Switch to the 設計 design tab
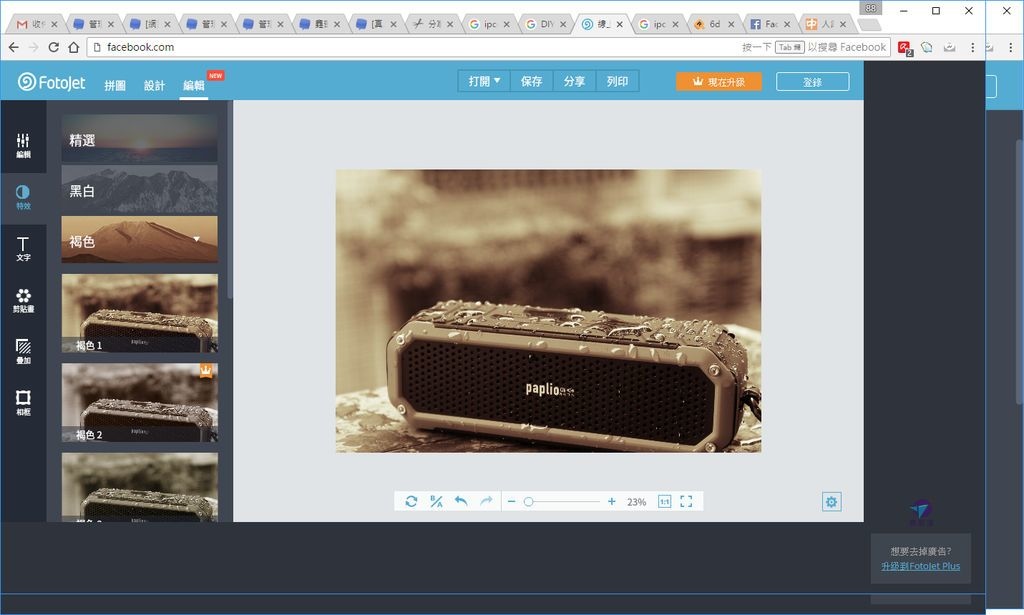The width and height of the screenshot is (1024, 615). coord(155,86)
